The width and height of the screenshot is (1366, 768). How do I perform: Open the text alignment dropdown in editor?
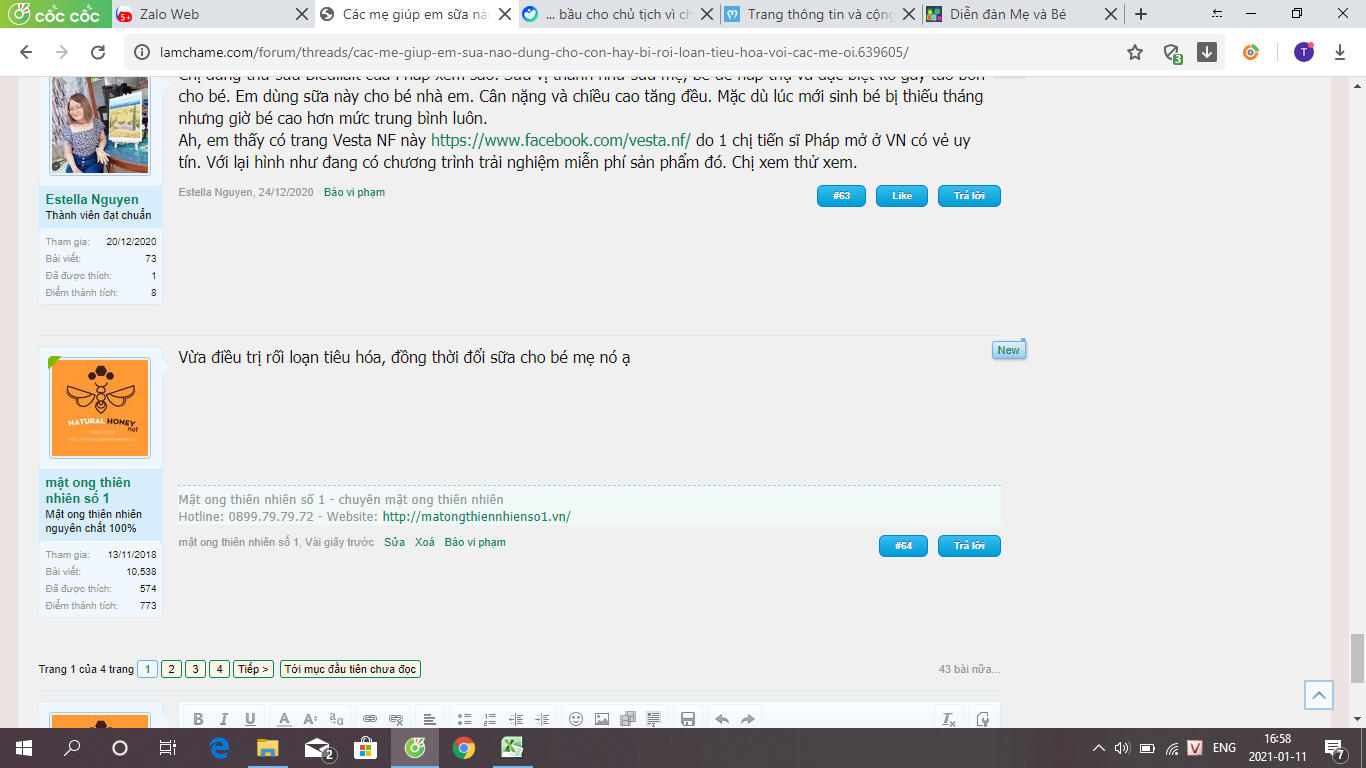click(x=429, y=719)
